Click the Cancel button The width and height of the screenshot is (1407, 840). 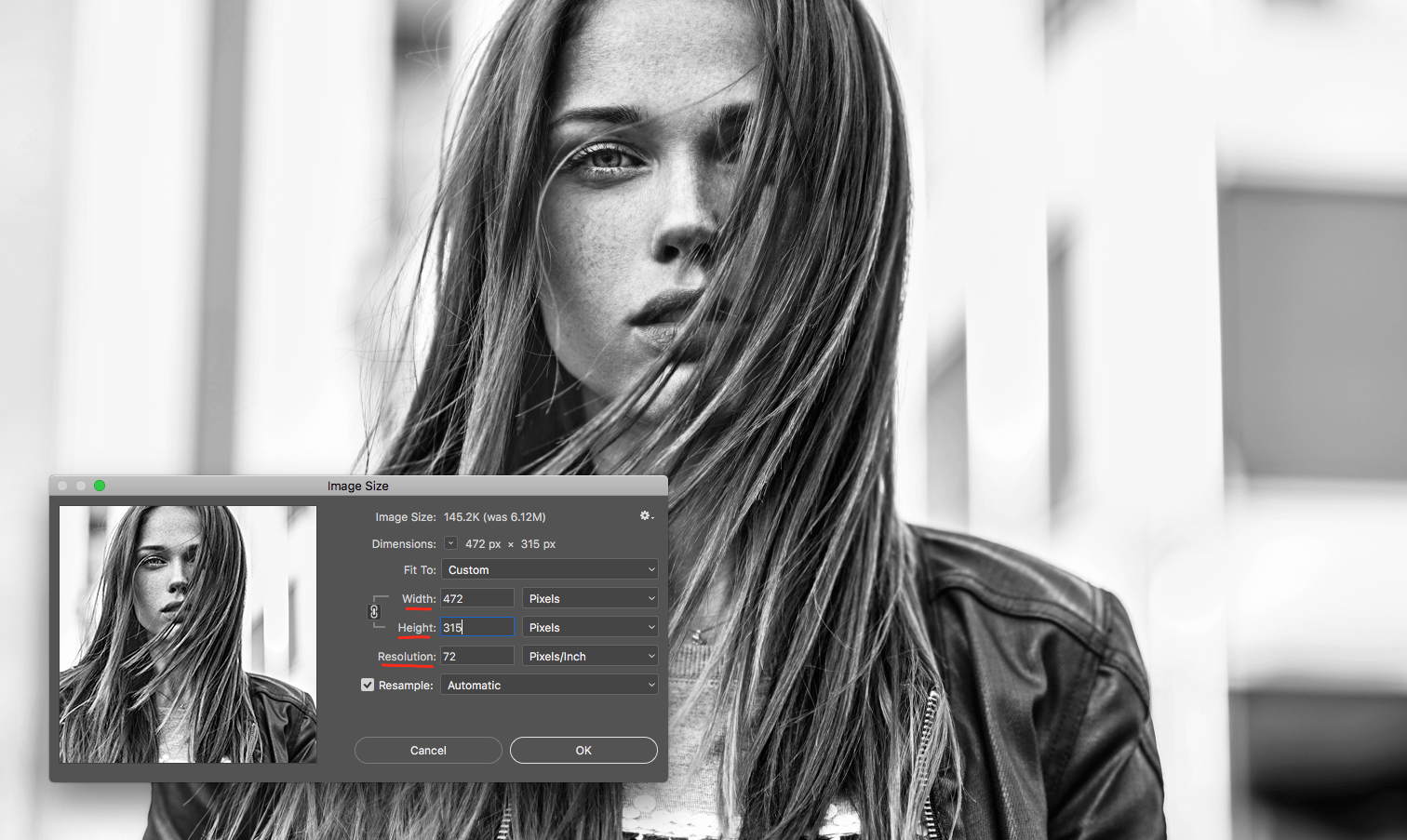tap(428, 750)
